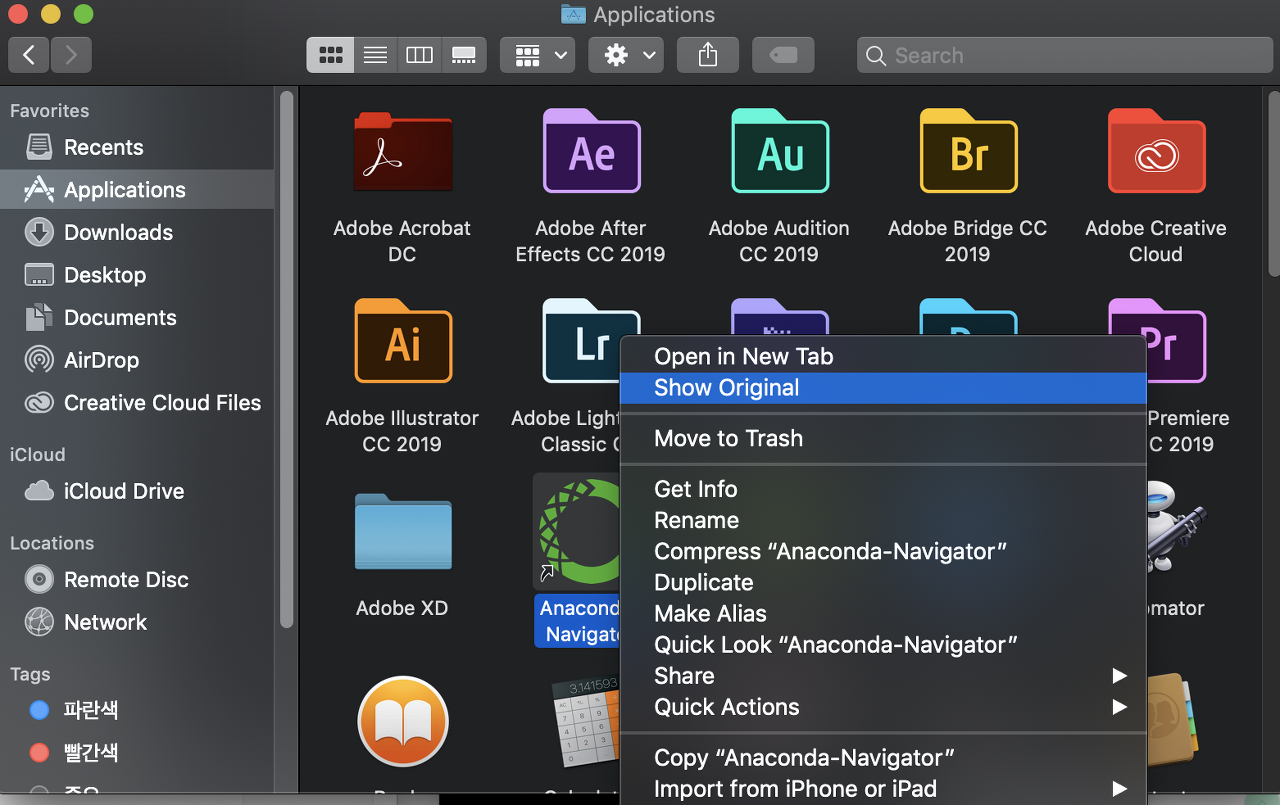
Task: Select Applications in the sidebar
Action: 137,190
